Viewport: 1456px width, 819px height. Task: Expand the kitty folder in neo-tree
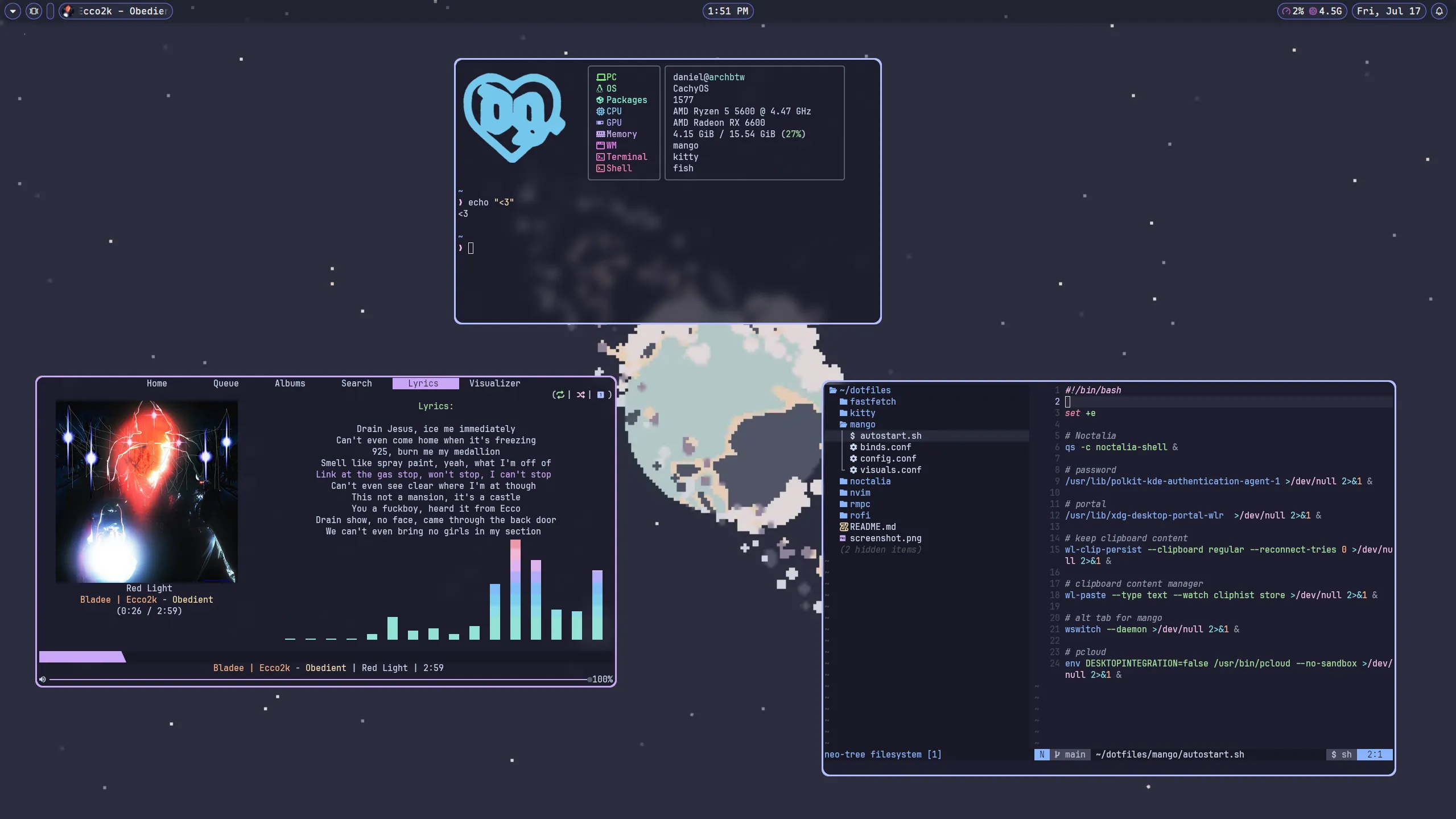pyautogui.click(x=857, y=413)
